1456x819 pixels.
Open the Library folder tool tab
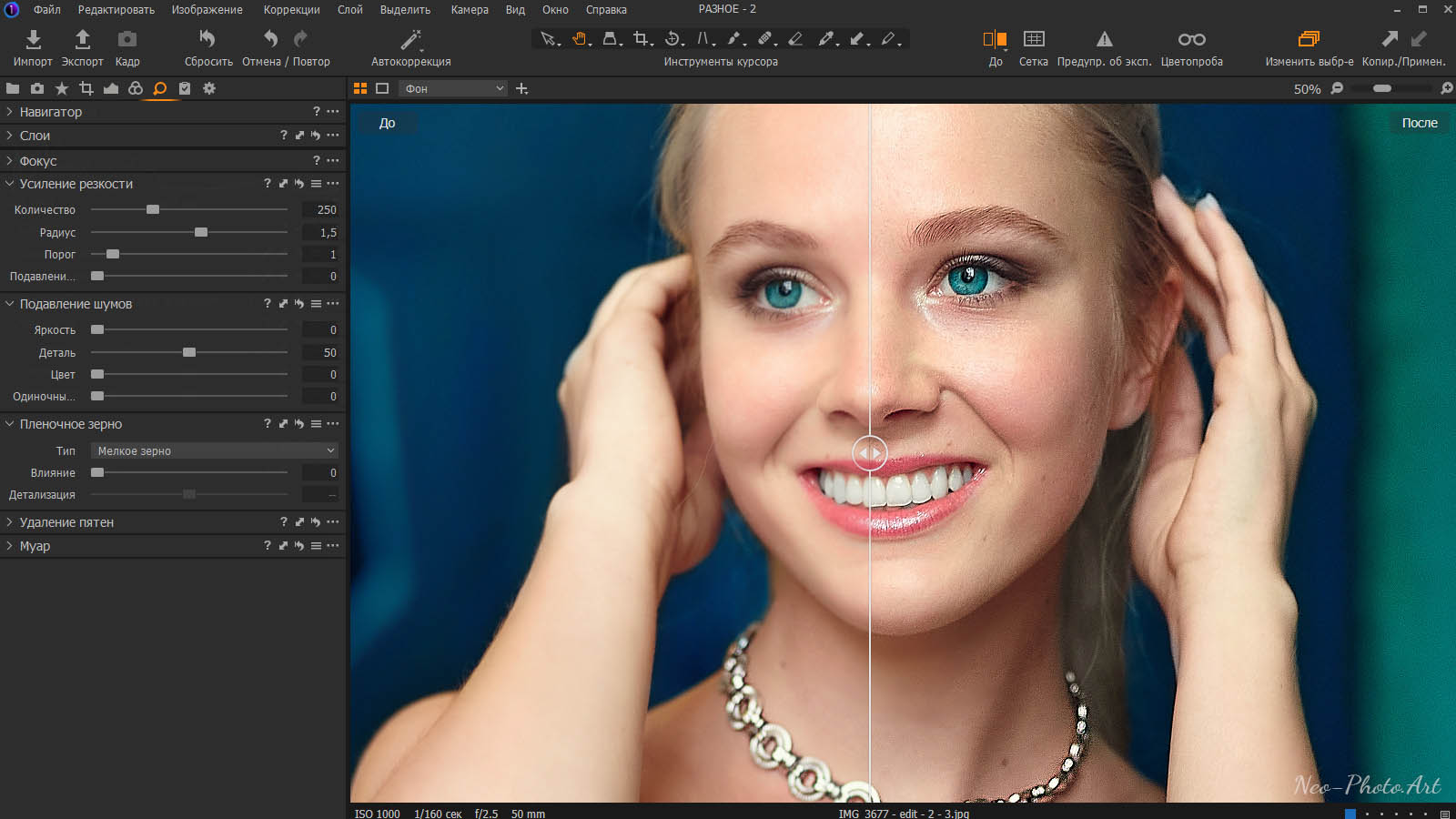[x=13, y=88]
